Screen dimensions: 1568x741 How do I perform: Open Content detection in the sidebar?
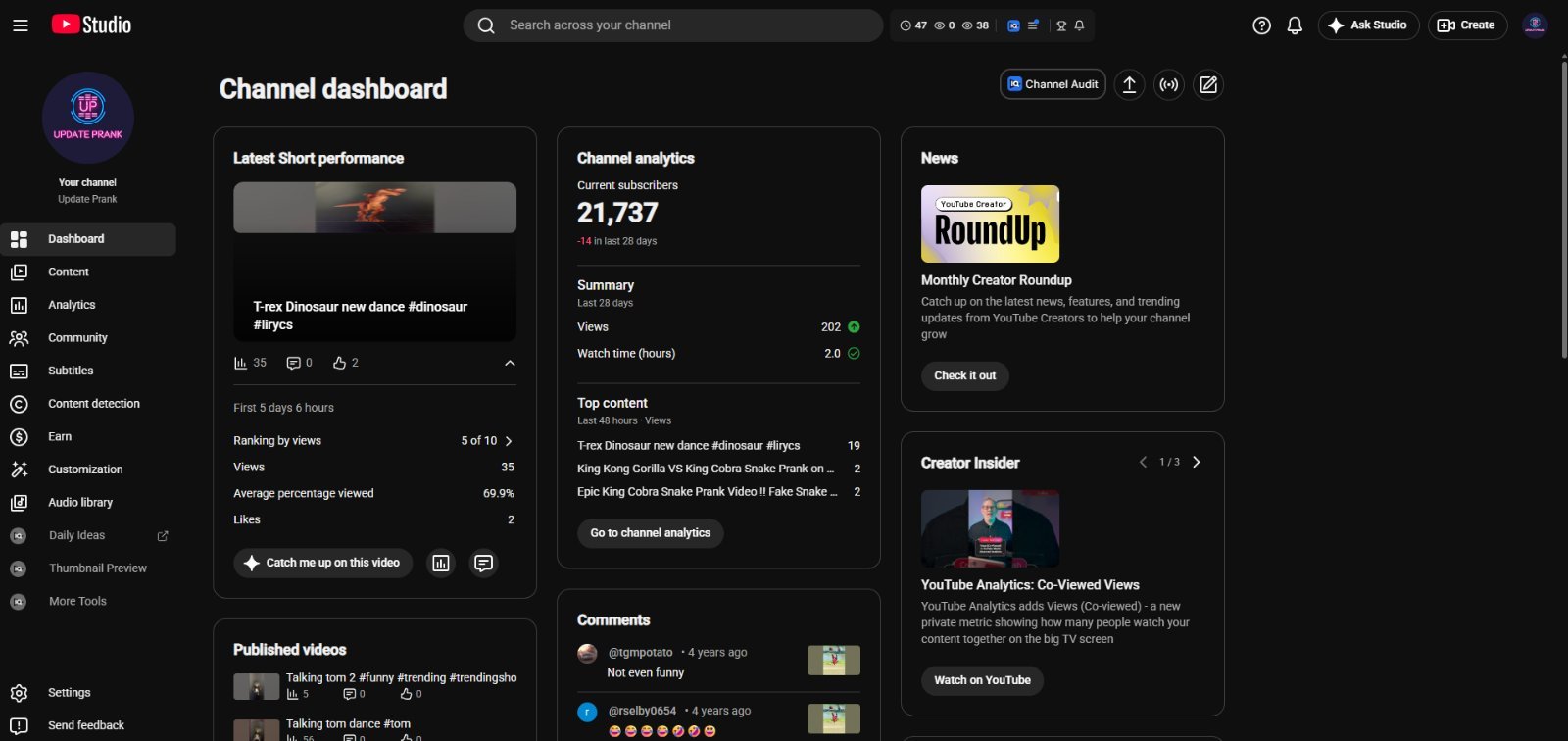click(x=88, y=404)
